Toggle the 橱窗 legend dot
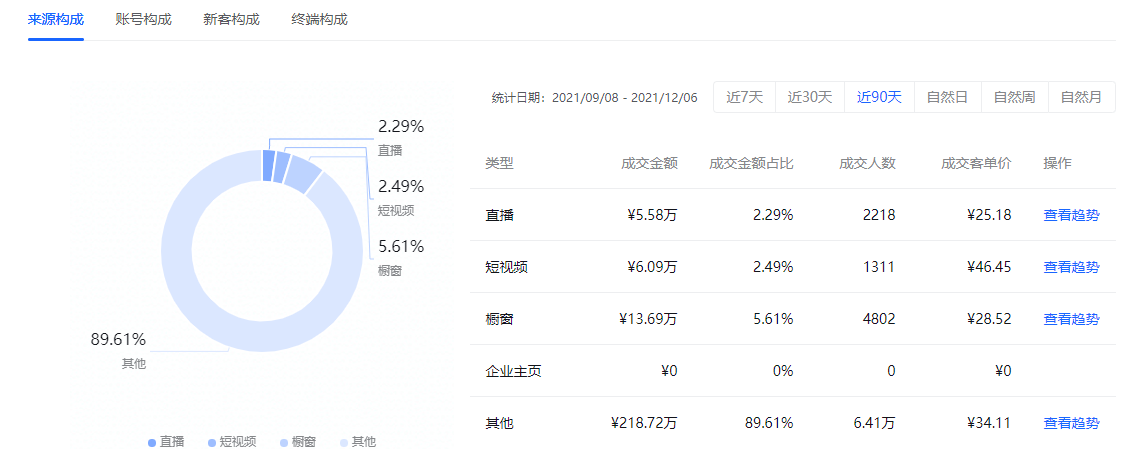 click(x=284, y=442)
